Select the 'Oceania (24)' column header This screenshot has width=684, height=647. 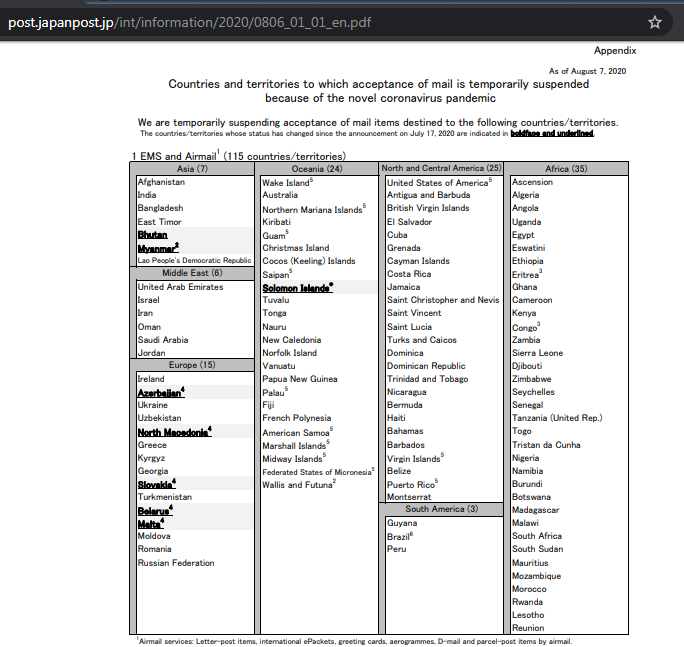pos(317,169)
